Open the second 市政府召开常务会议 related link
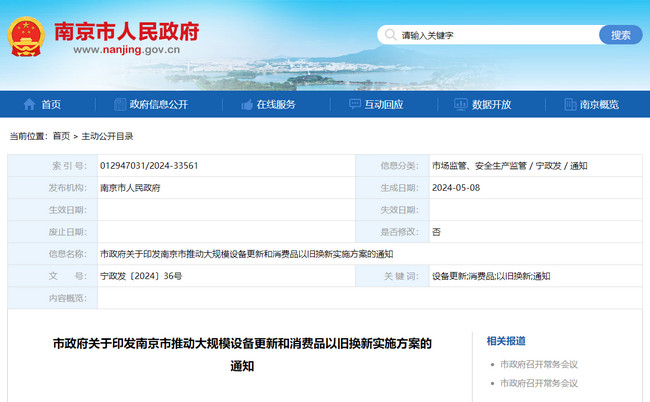 coord(539,383)
